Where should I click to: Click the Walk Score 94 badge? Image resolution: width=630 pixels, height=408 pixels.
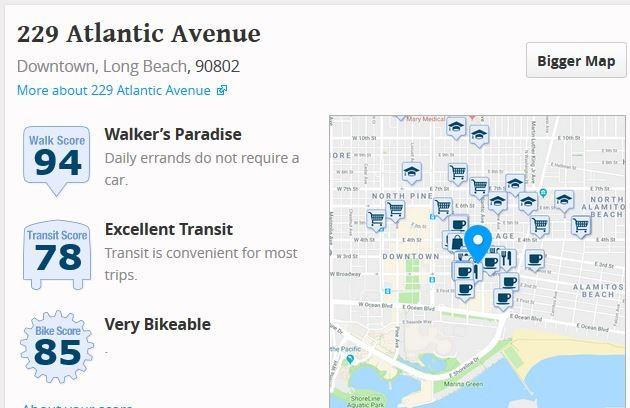[x=58, y=158]
